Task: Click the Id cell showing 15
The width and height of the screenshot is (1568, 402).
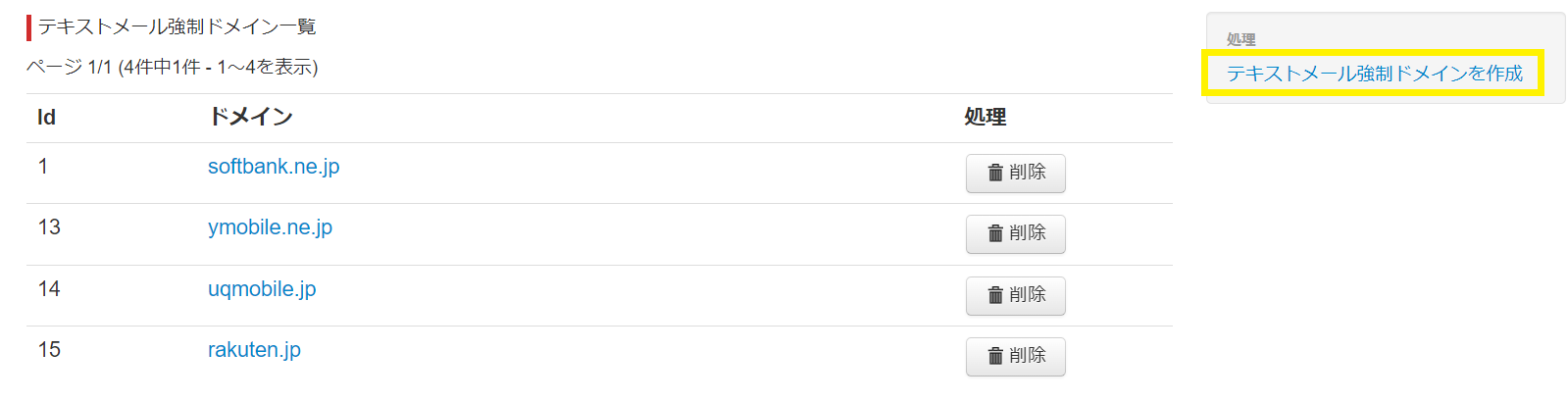Action: [x=49, y=350]
